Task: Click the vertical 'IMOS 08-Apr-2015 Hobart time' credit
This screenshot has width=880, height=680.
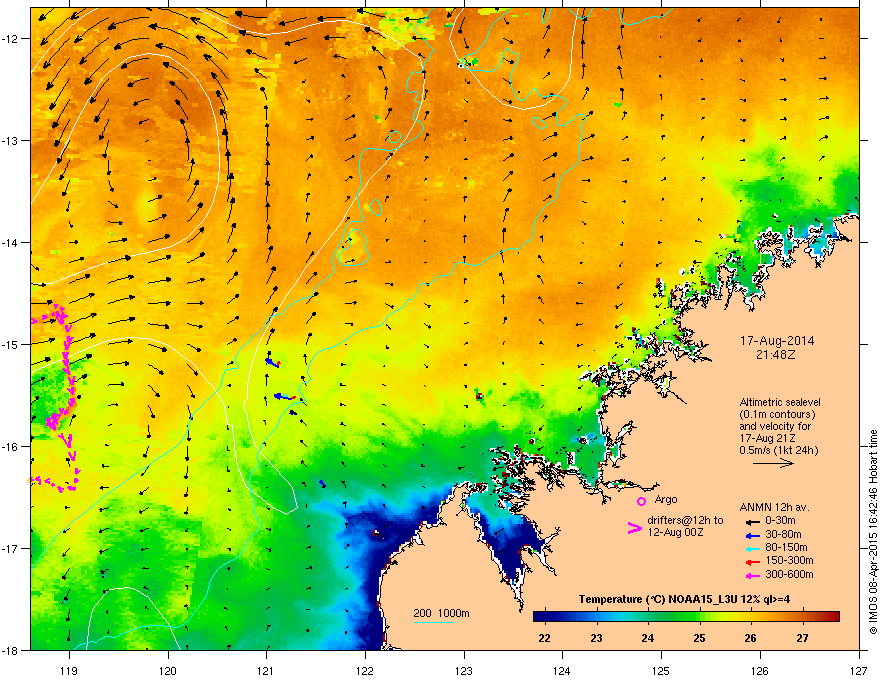Action: pyautogui.click(x=873, y=532)
